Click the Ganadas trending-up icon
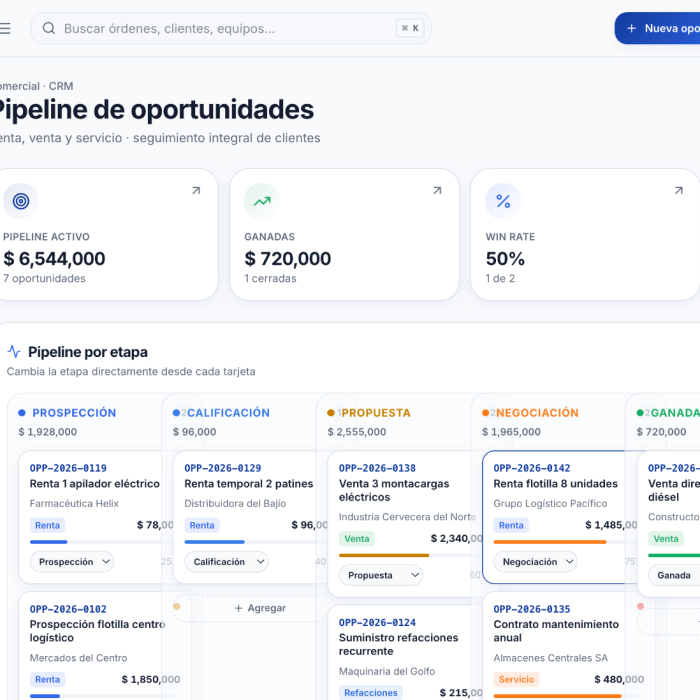Viewport: 700px width, 700px height. 262,201
